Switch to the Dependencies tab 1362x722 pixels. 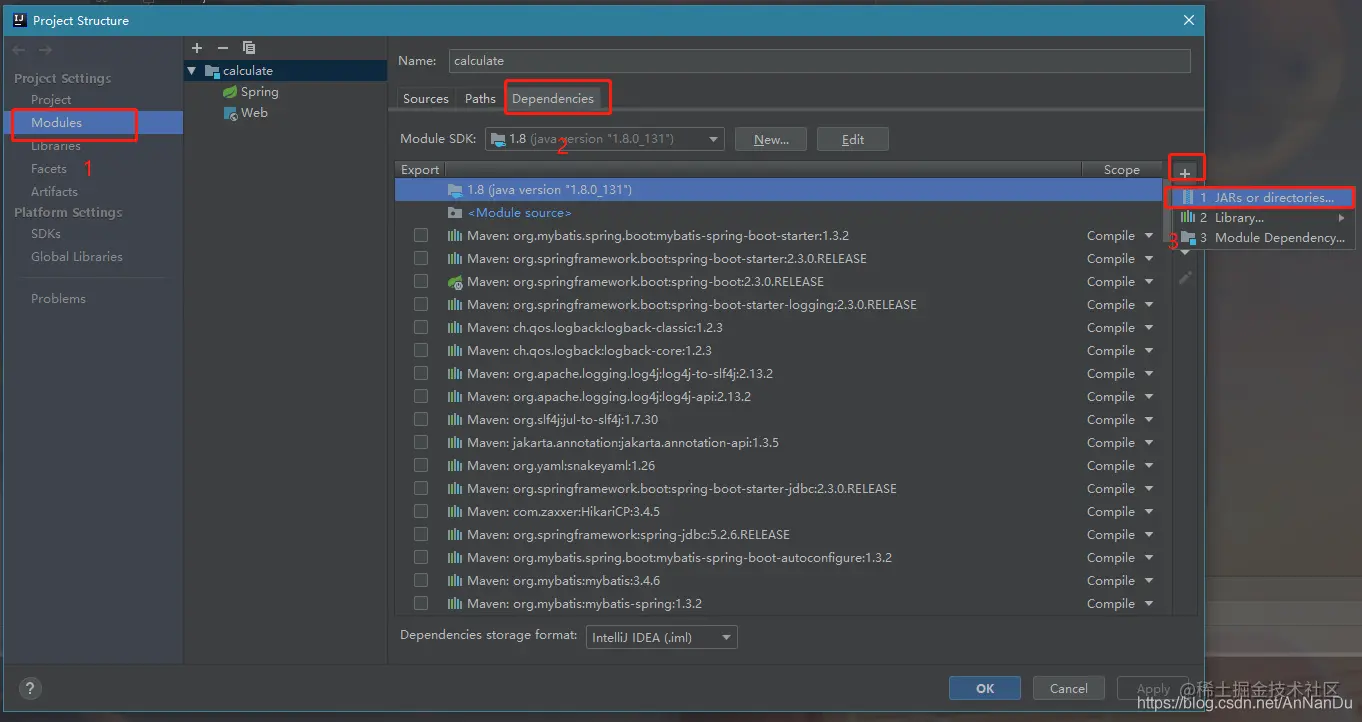click(553, 99)
